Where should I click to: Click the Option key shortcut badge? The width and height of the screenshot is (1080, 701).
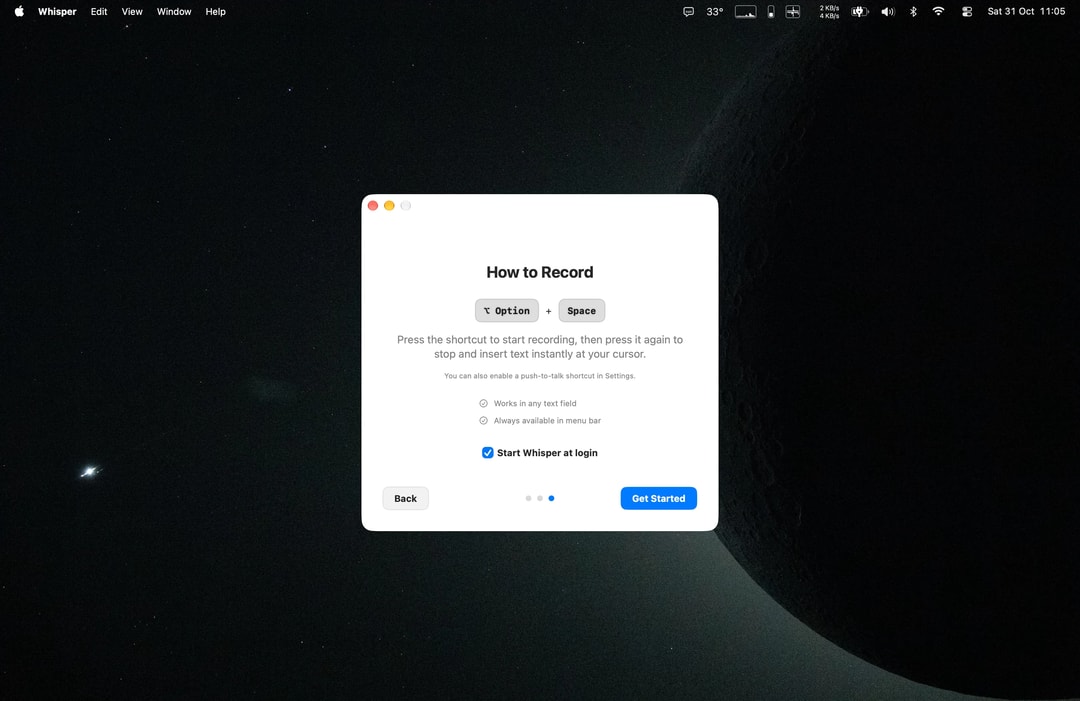(x=507, y=311)
